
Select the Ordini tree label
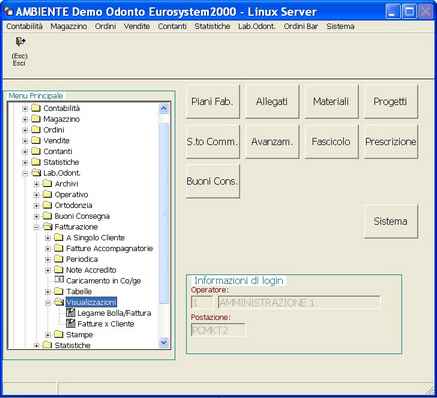pyautogui.click(x=54, y=130)
